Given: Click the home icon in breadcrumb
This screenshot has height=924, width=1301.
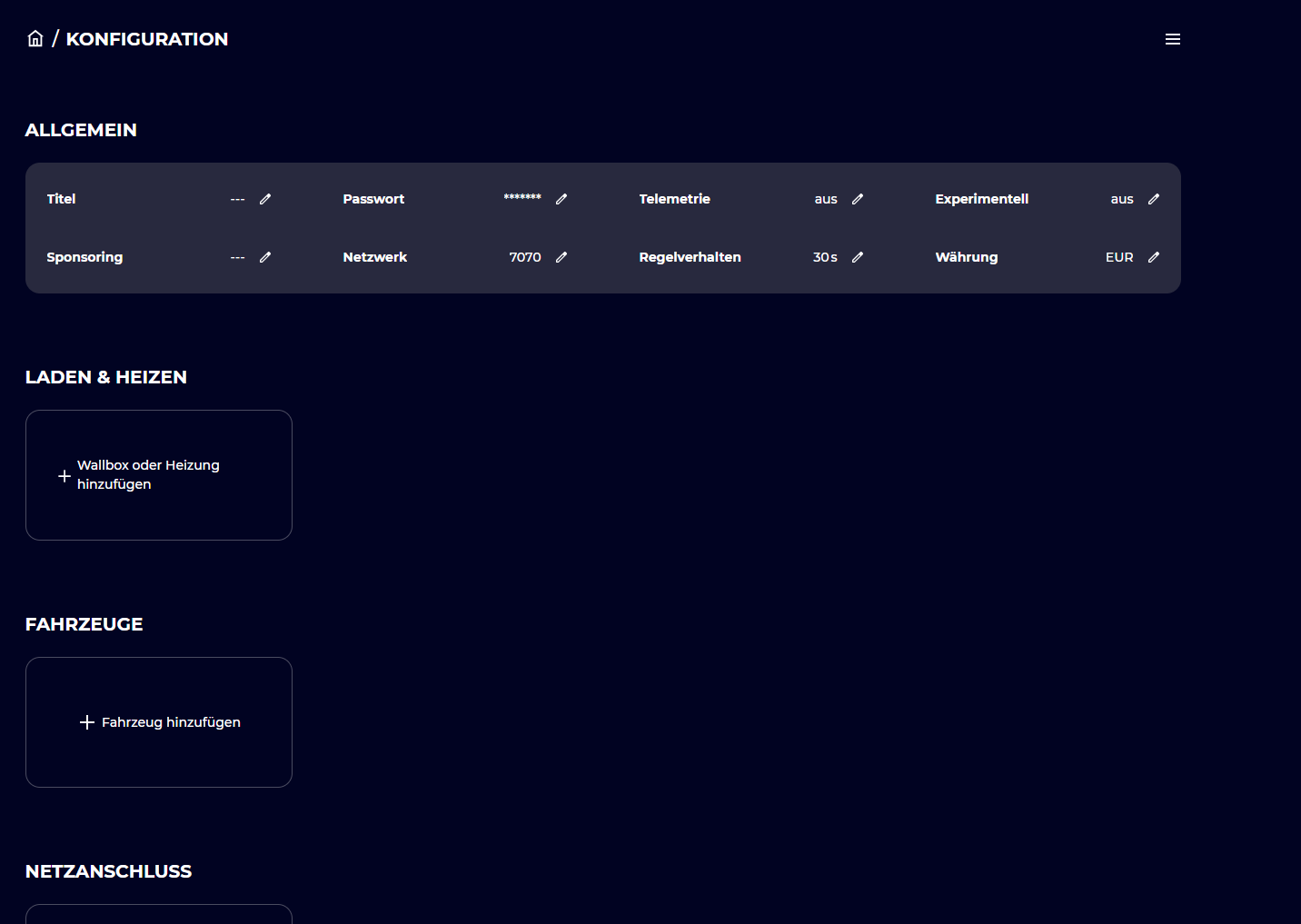Looking at the screenshot, I should pos(35,39).
